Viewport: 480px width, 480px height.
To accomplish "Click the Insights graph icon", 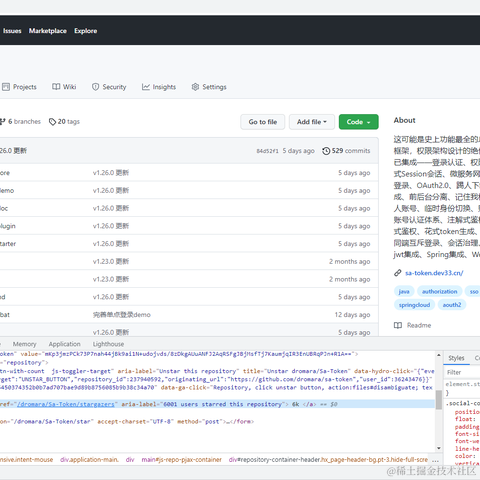I will tap(146, 87).
